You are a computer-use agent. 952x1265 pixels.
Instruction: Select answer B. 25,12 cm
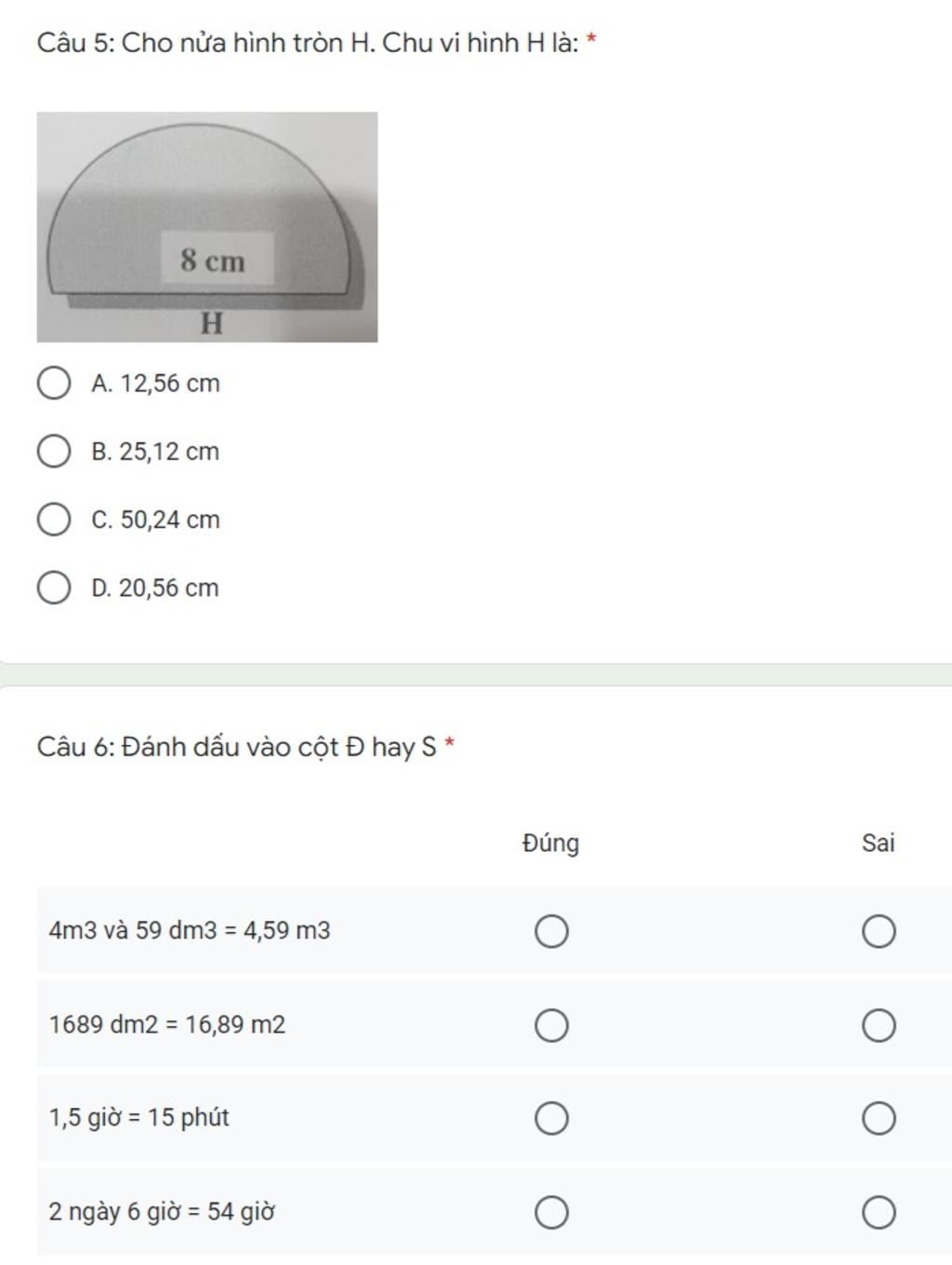(x=54, y=451)
